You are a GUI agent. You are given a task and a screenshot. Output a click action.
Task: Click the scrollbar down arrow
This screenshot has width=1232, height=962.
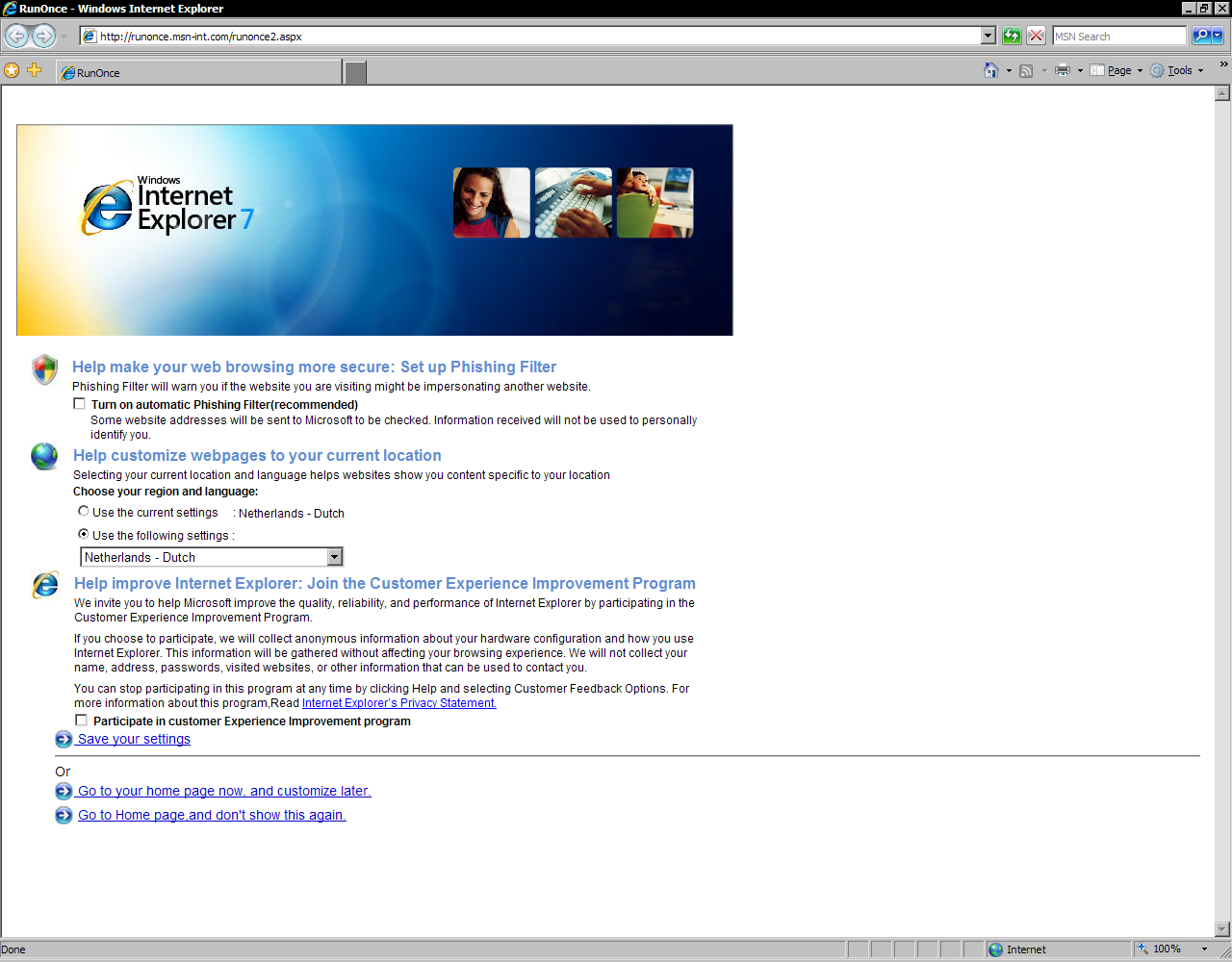(x=1222, y=929)
